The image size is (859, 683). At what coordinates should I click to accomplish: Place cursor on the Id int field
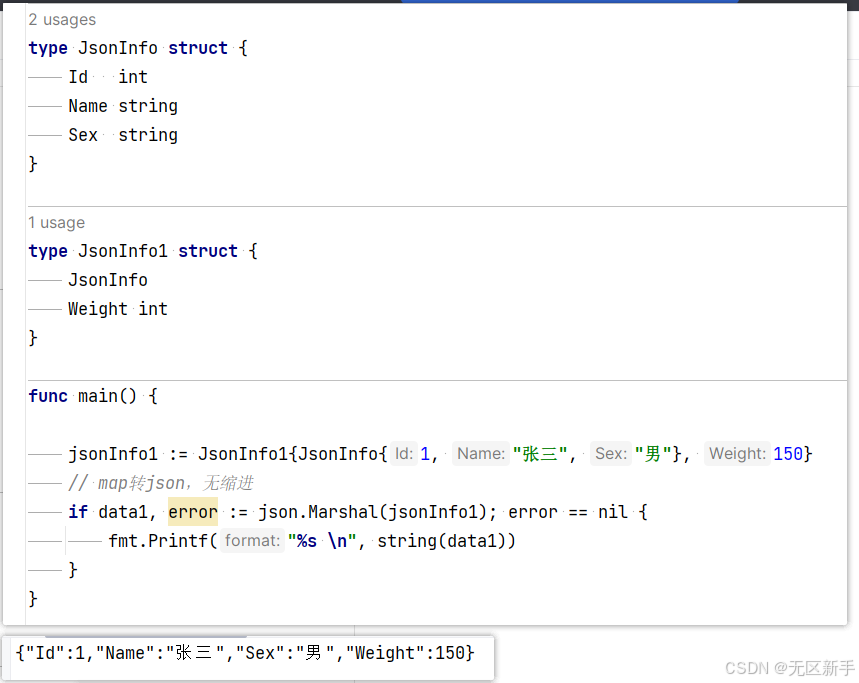coord(108,77)
